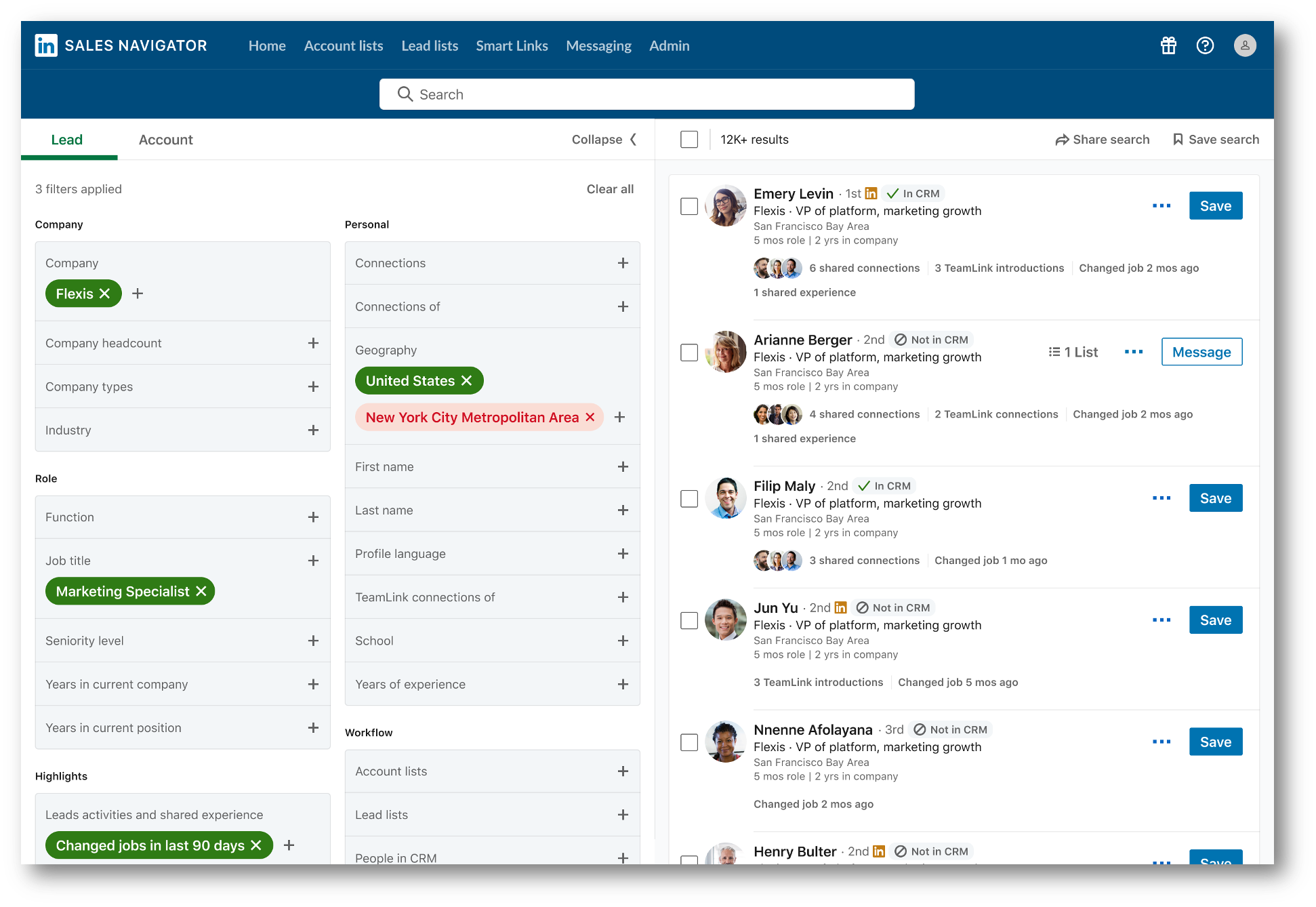Collapse the filters panel
The width and height of the screenshot is (1316, 907).
click(604, 140)
